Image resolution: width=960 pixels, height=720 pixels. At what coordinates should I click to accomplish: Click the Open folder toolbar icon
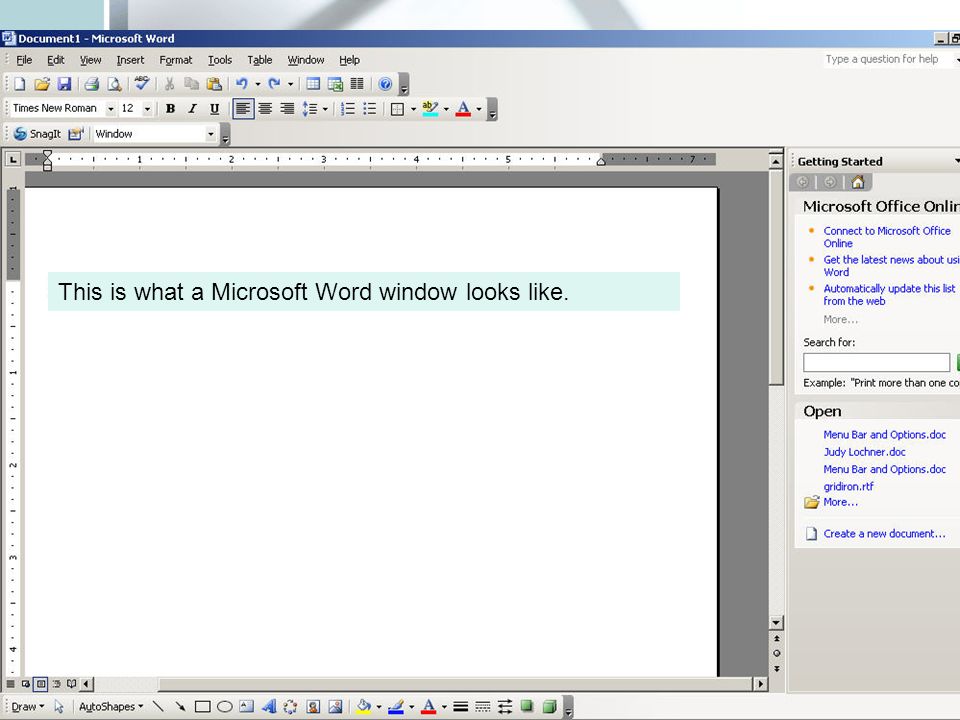[42, 84]
